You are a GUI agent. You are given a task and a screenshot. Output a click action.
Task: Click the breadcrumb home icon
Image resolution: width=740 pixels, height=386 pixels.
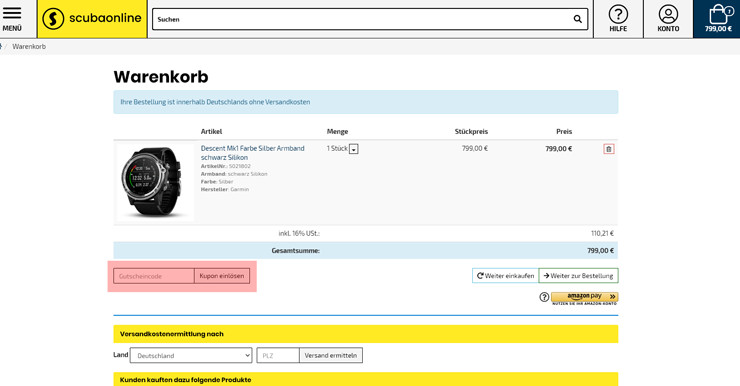coord(1,46)
